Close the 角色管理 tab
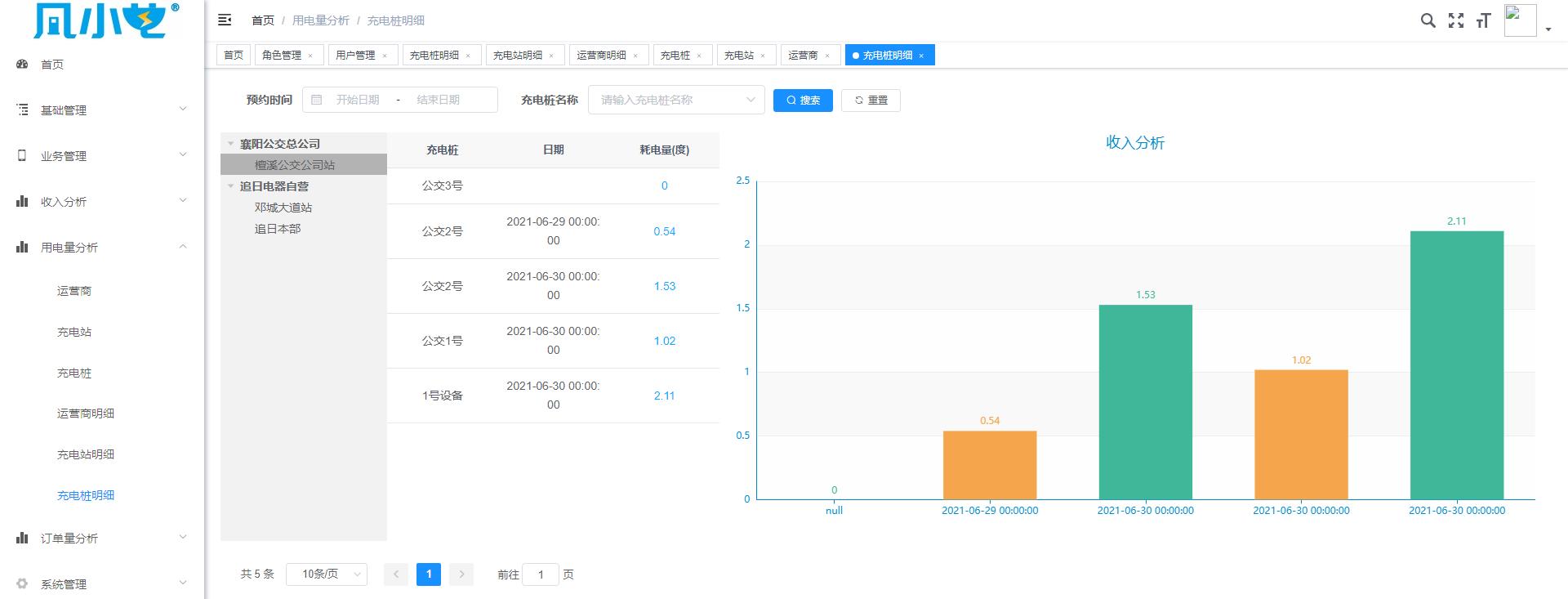 (310, 56)
